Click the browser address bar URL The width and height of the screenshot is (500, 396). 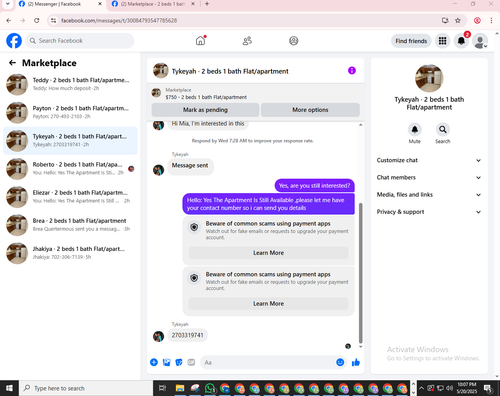click(x=119, y=21)
